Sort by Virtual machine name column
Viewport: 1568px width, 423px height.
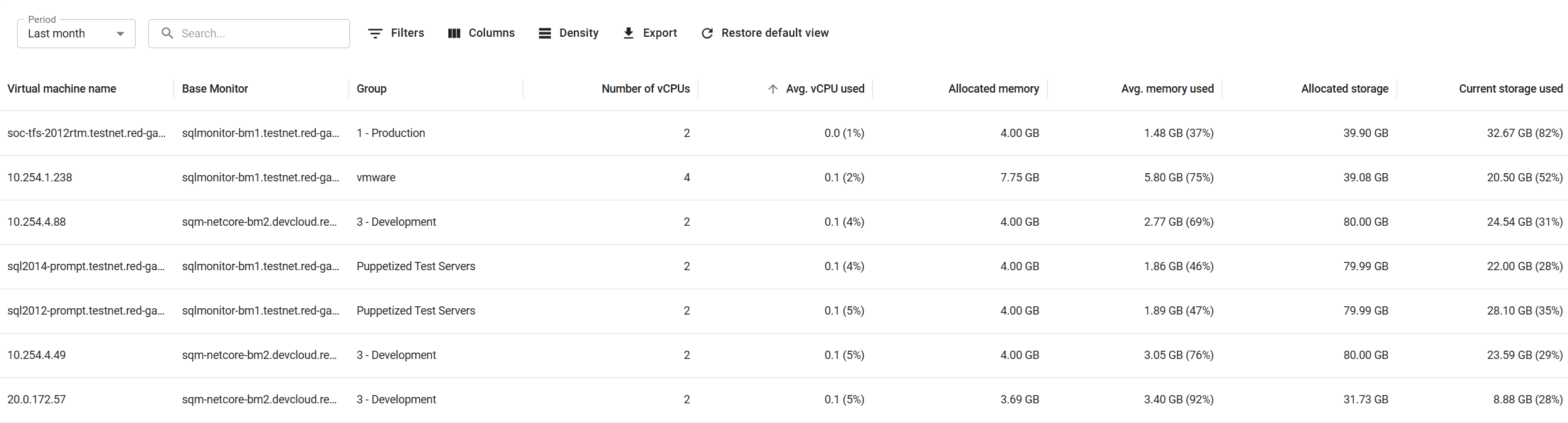[62, 89]
